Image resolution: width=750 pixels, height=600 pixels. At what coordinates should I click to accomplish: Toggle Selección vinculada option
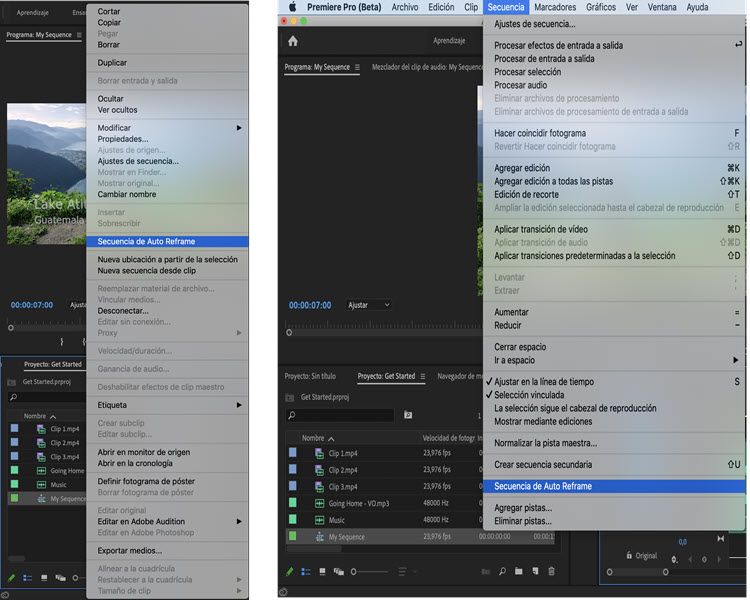tap(529, 395)
